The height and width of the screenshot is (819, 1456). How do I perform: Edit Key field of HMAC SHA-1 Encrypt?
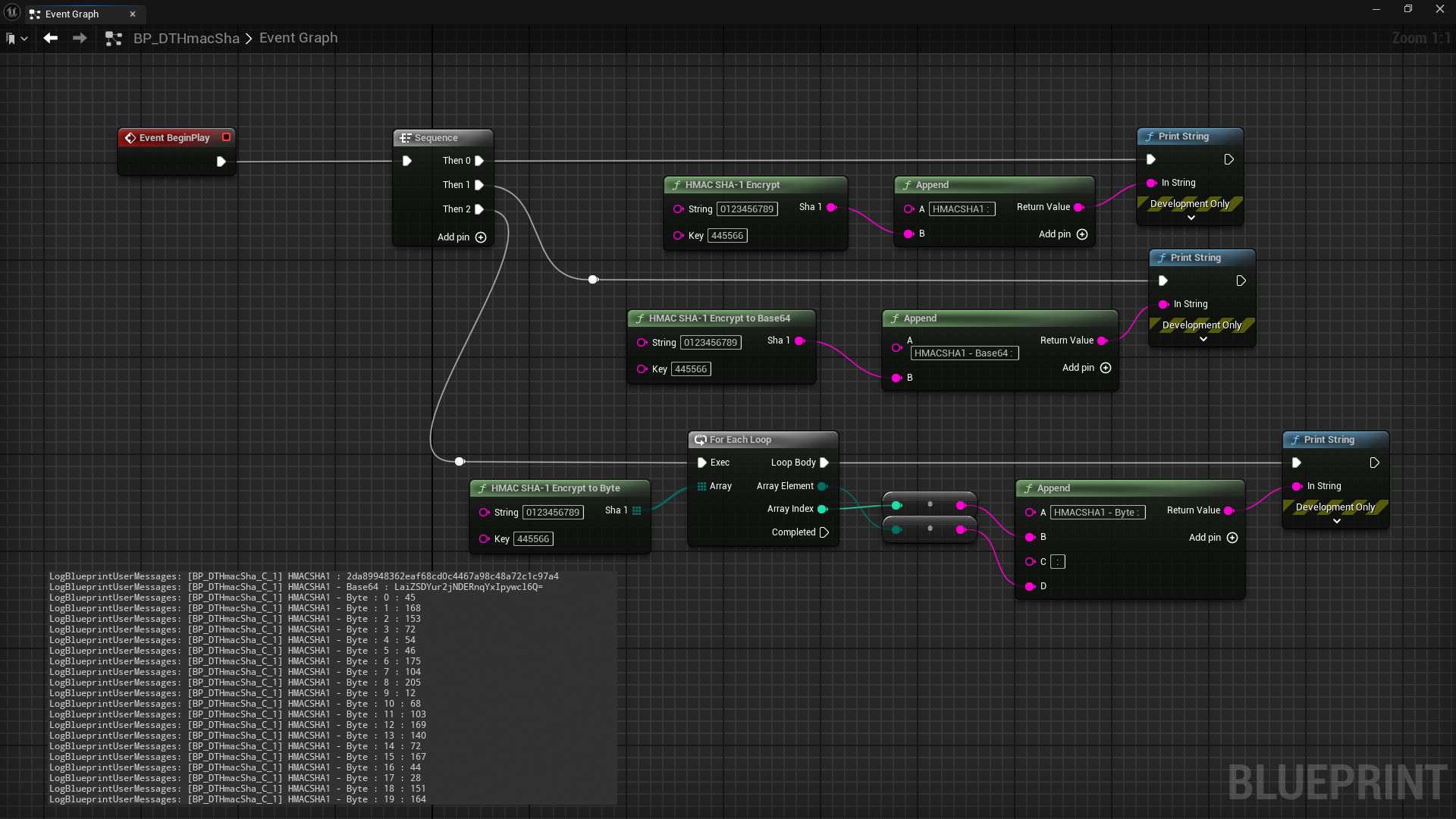click(726, 236)
